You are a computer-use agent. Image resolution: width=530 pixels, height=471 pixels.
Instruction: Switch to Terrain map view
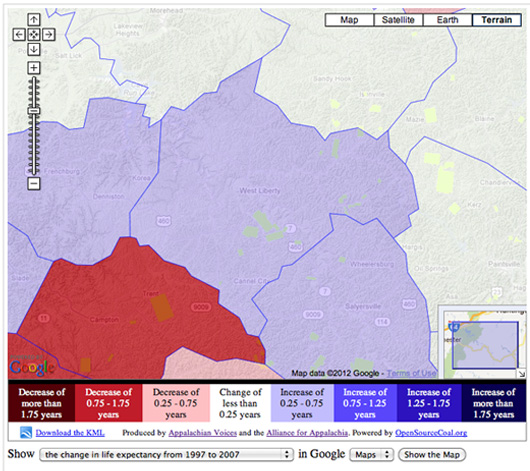(497, 20)
